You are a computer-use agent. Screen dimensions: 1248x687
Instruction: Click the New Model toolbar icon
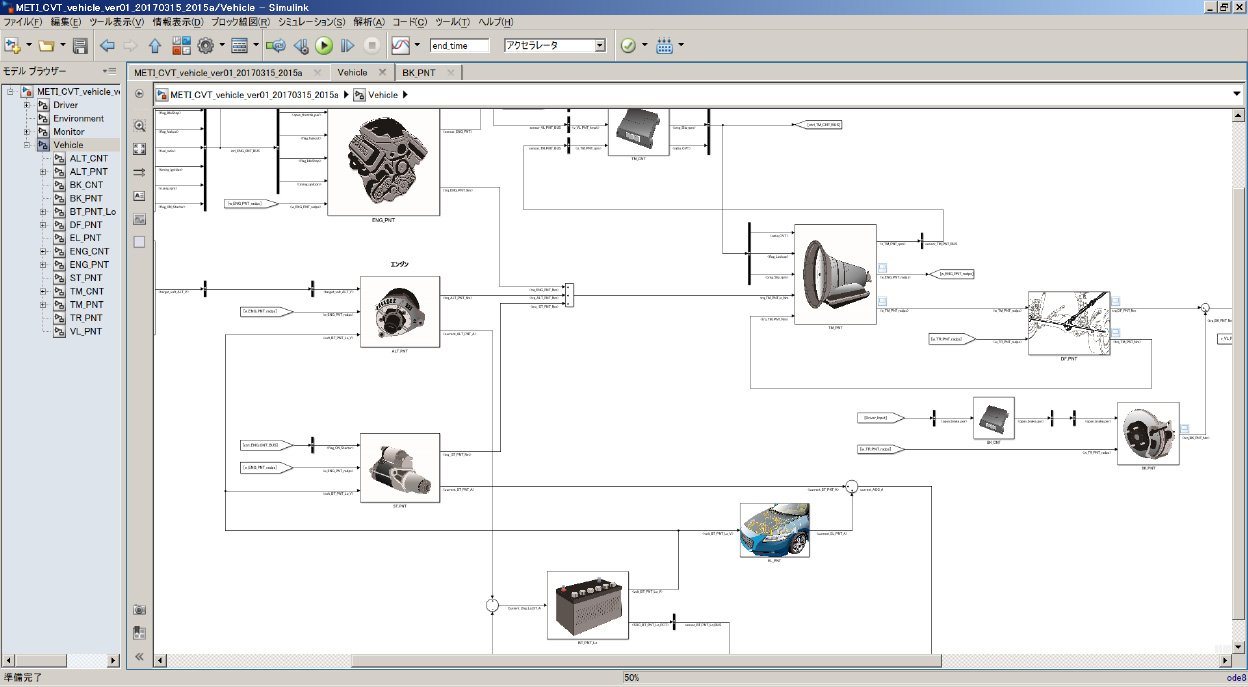(13, 45)
